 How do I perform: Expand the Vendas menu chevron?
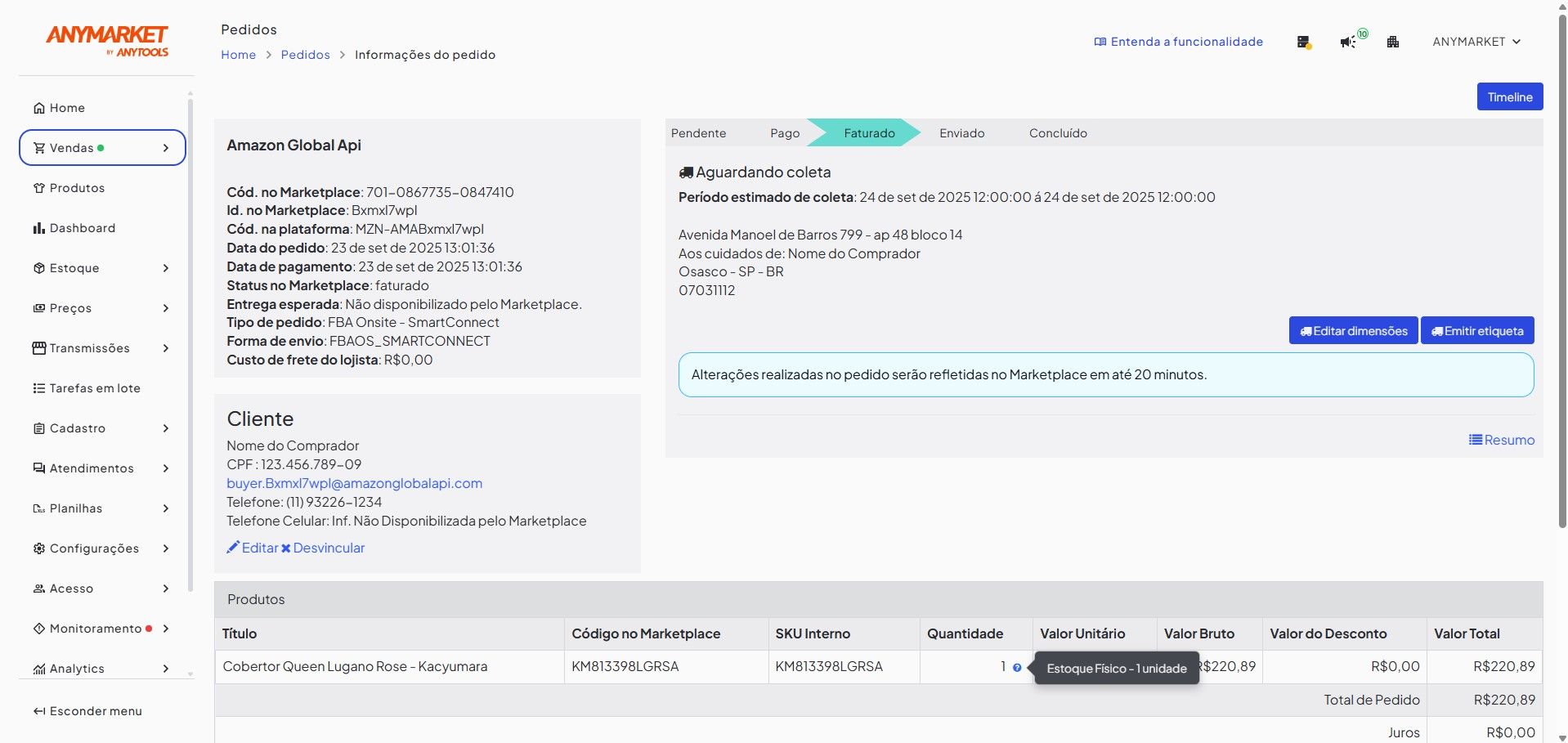(166, 148)
